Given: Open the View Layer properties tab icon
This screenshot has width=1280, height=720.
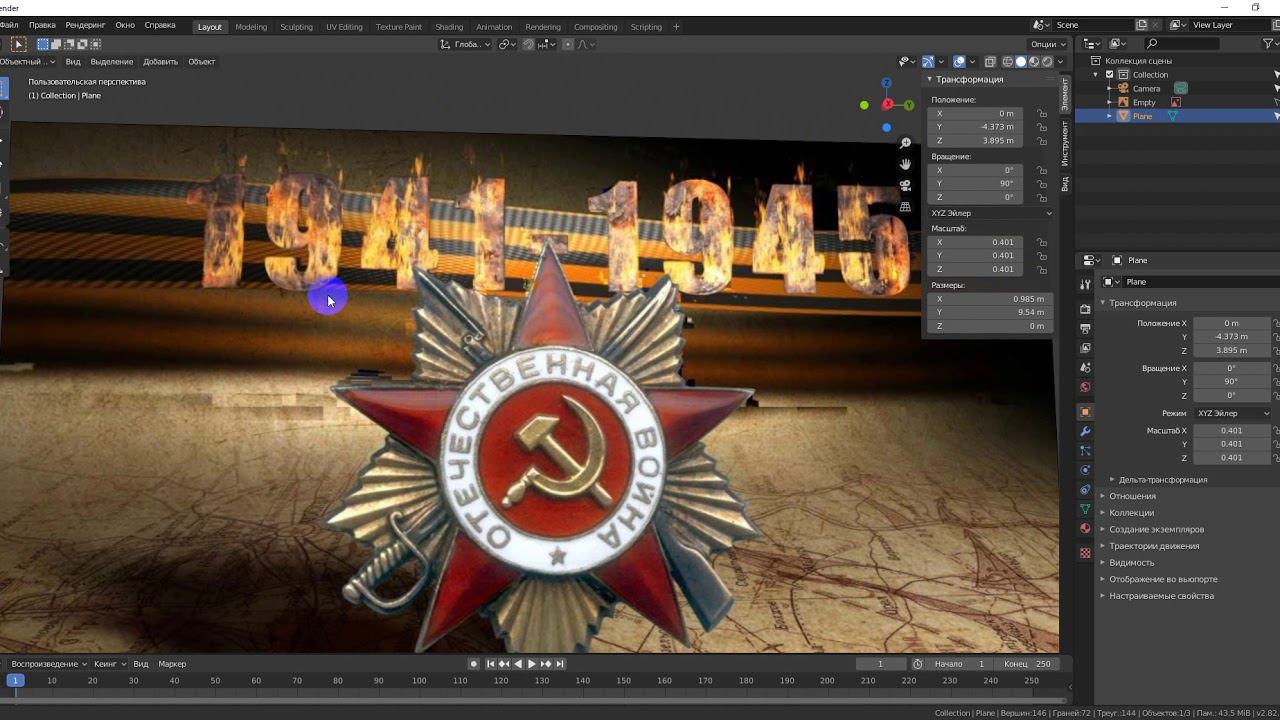Looking at the screenshot, I should pyautogui.click(x=1085, y=348).
